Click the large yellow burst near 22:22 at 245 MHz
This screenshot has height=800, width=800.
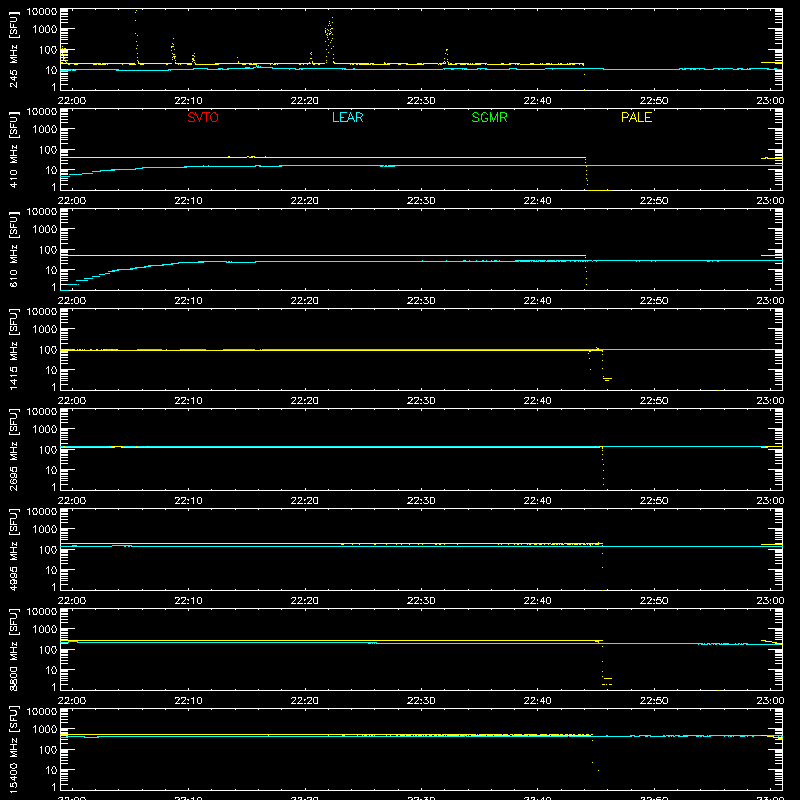coord(330,40)
